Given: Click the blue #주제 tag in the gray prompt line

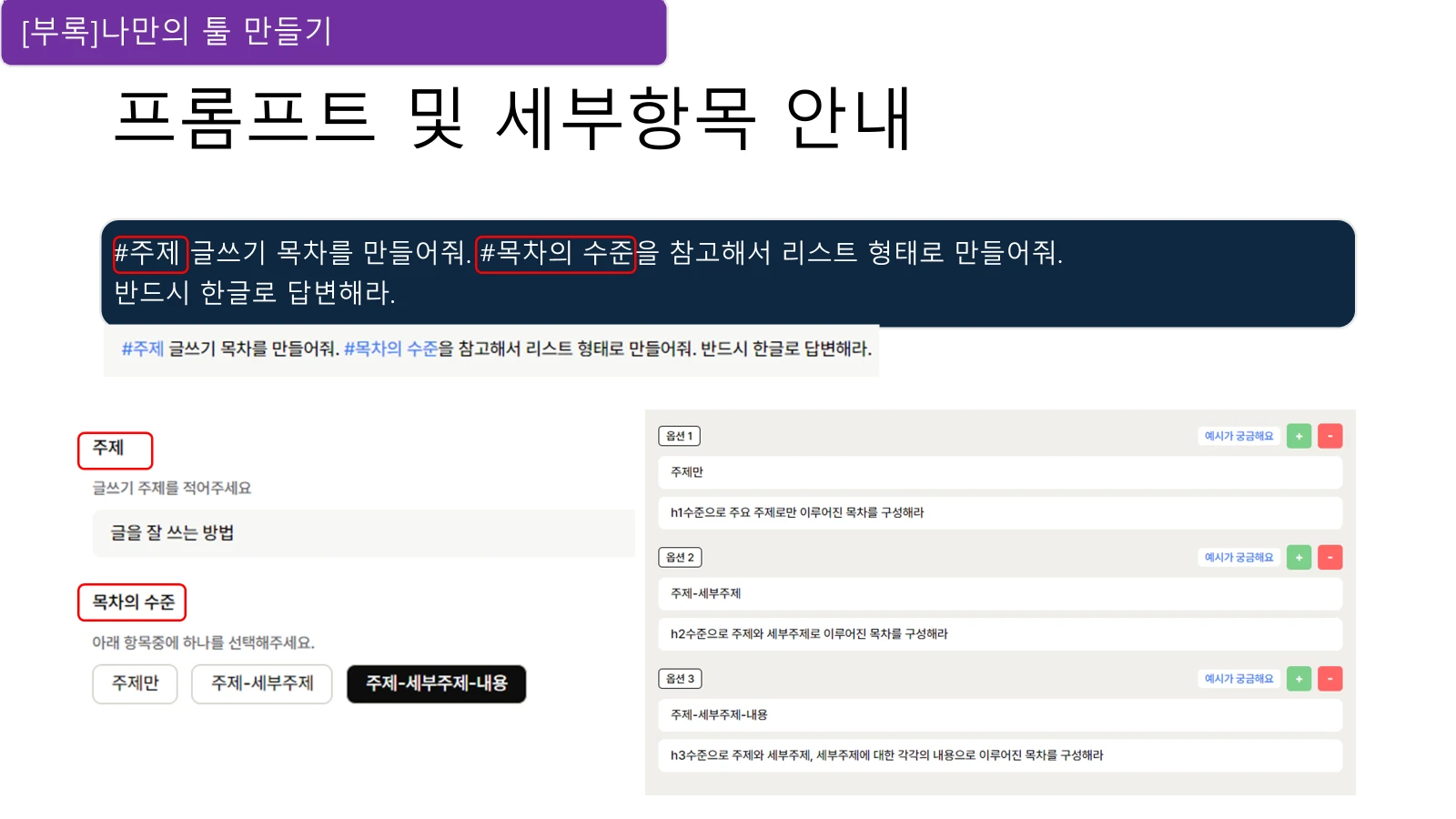Looking at the screenshot, I should [143, 349].
